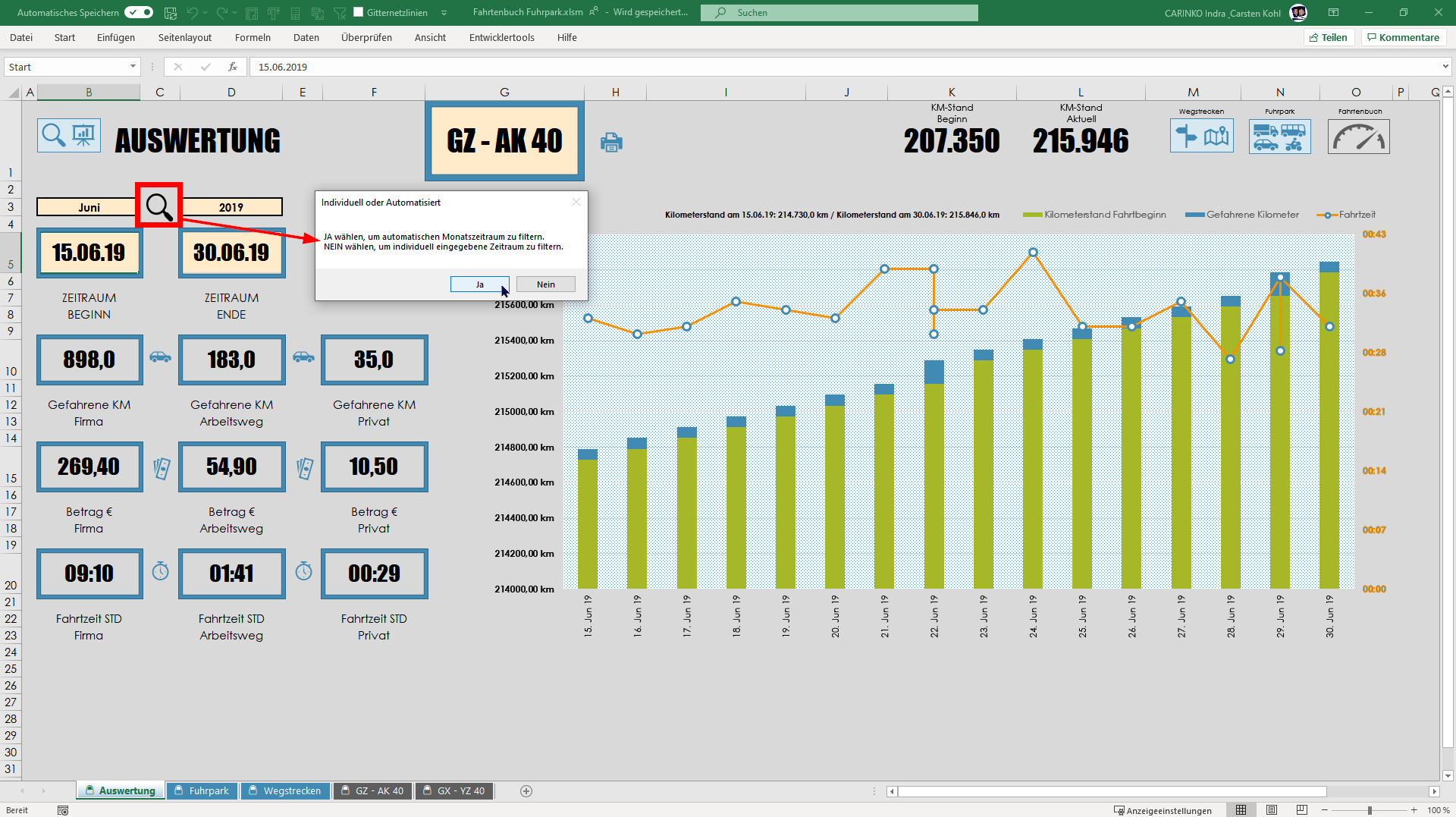Open the Einfügen ribbon tab
This screenshot has width=1456, height=817.
point(116,37)
